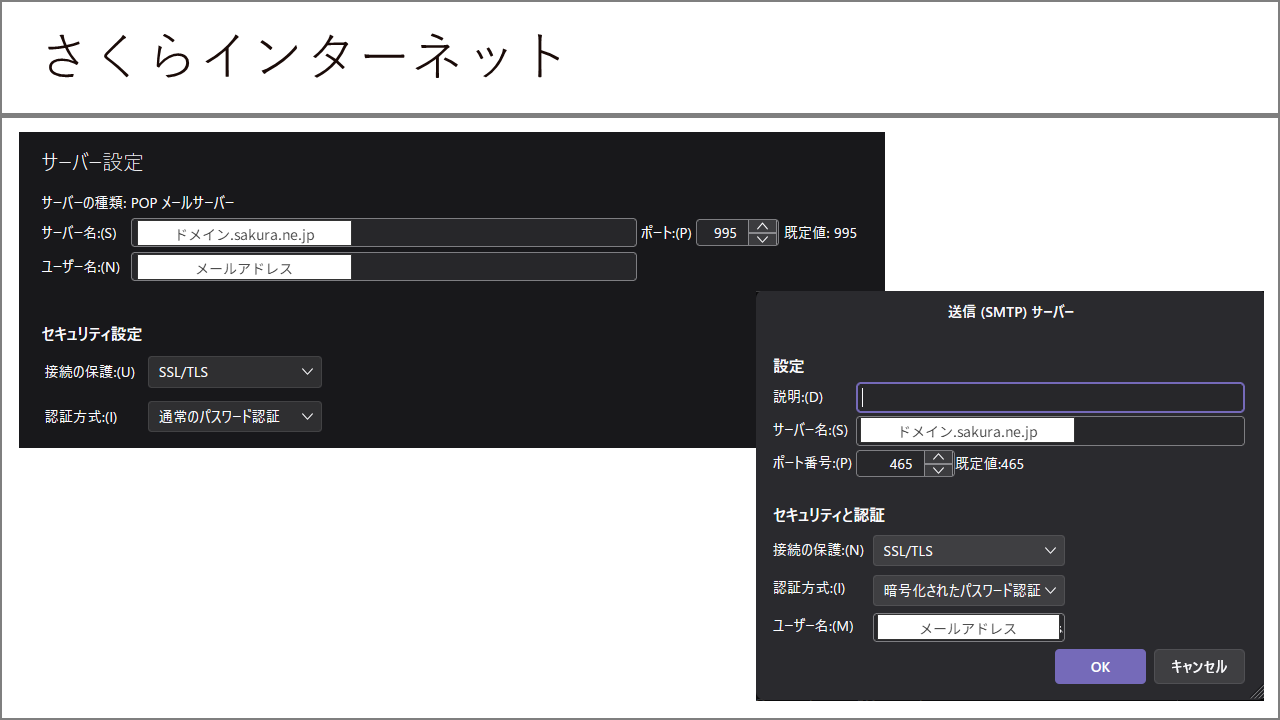Click the サーバー設定 heading text
The height and width of the screenshot is (720, 1280).
(x=92, y=162)
